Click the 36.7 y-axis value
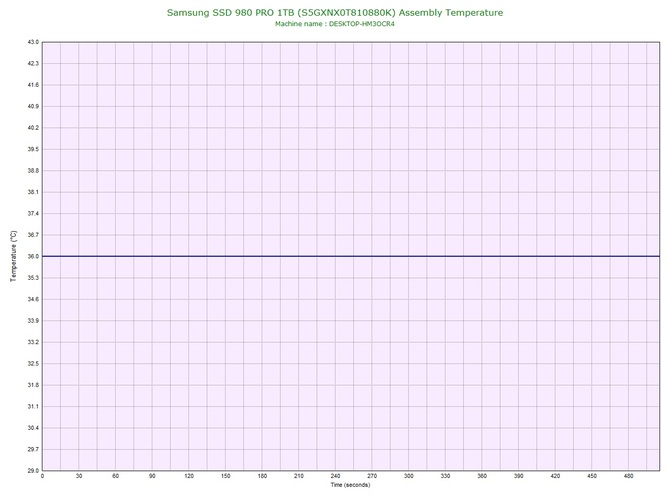Screen dimensions: 670x502 tap(33, 235)
